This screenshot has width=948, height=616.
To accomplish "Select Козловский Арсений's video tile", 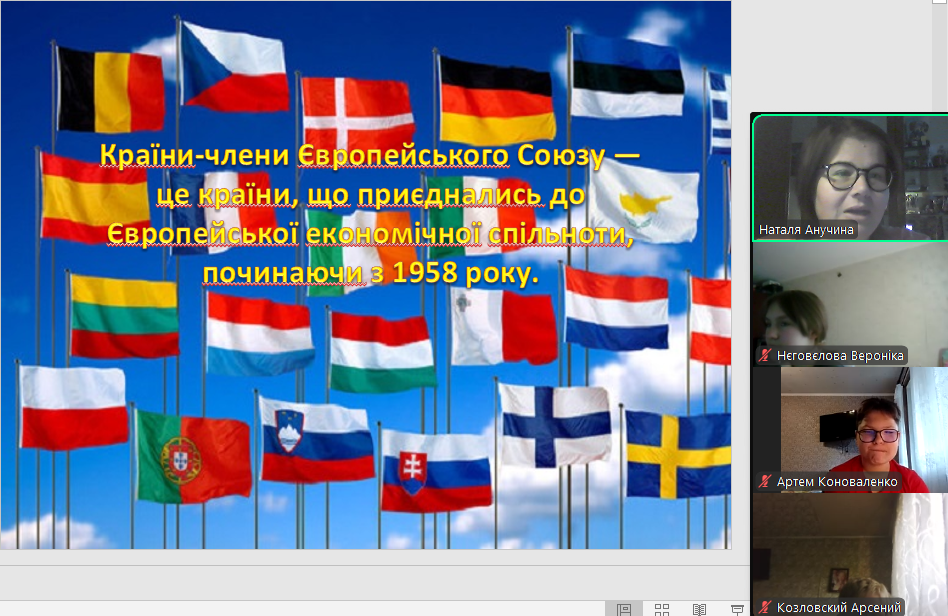I will coord(849,548).
